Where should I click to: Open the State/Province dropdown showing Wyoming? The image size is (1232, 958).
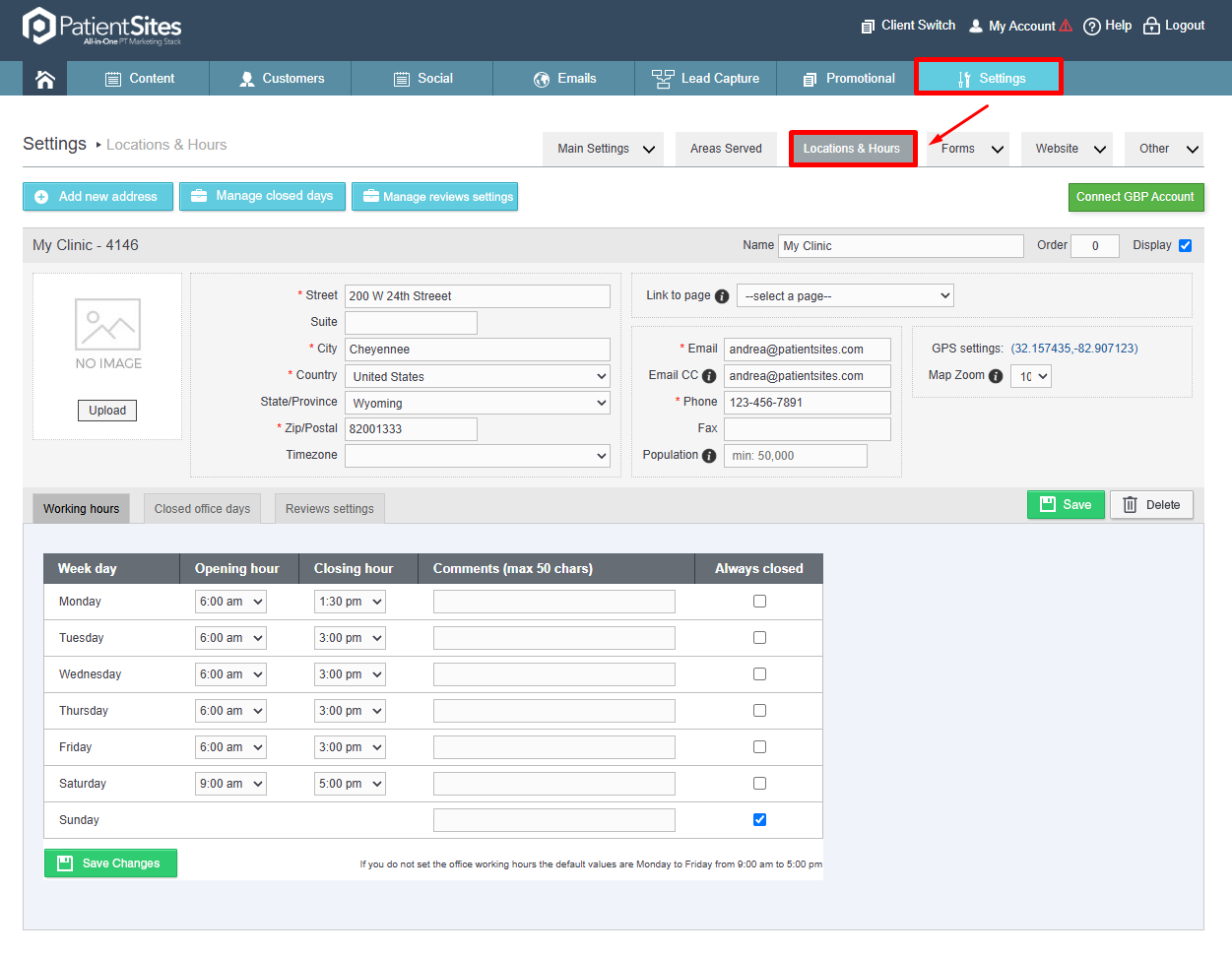[478, 403]
